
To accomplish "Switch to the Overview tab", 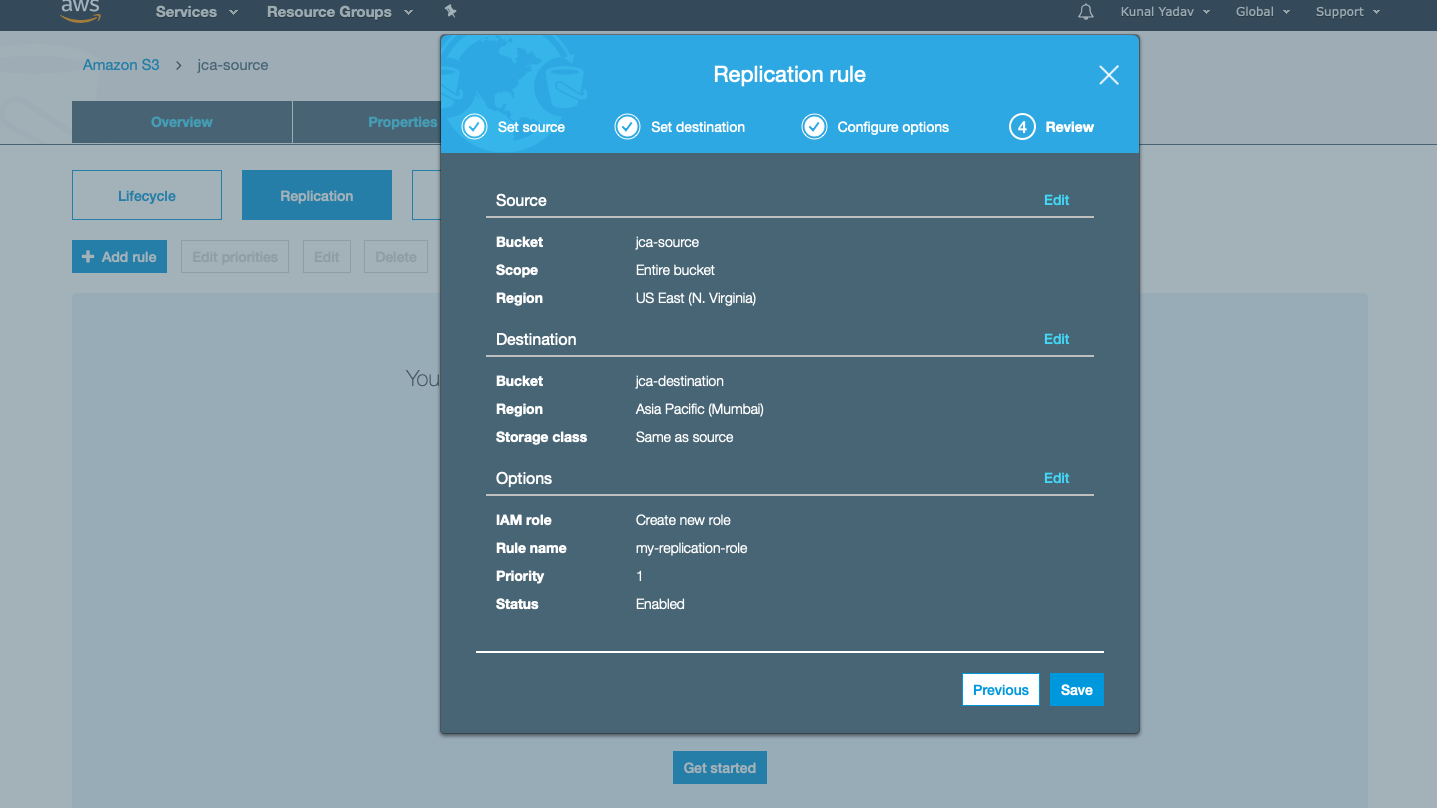I will pos(182,122).
